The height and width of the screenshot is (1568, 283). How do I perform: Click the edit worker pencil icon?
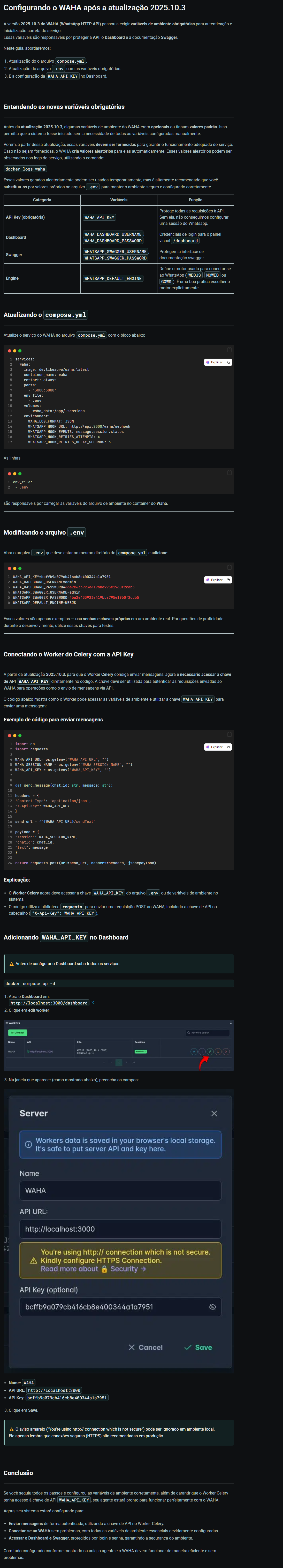[210, 1051]
